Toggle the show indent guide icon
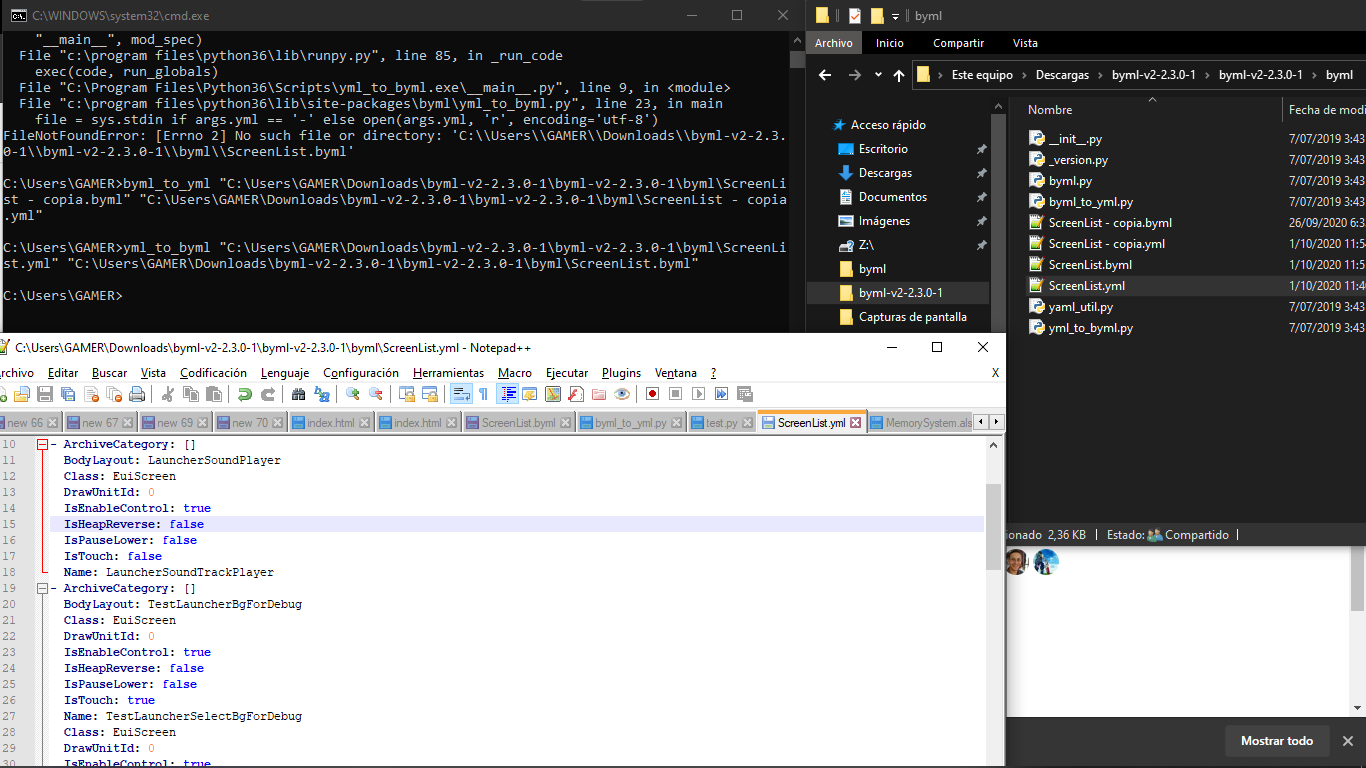 (x=506, y=393)
